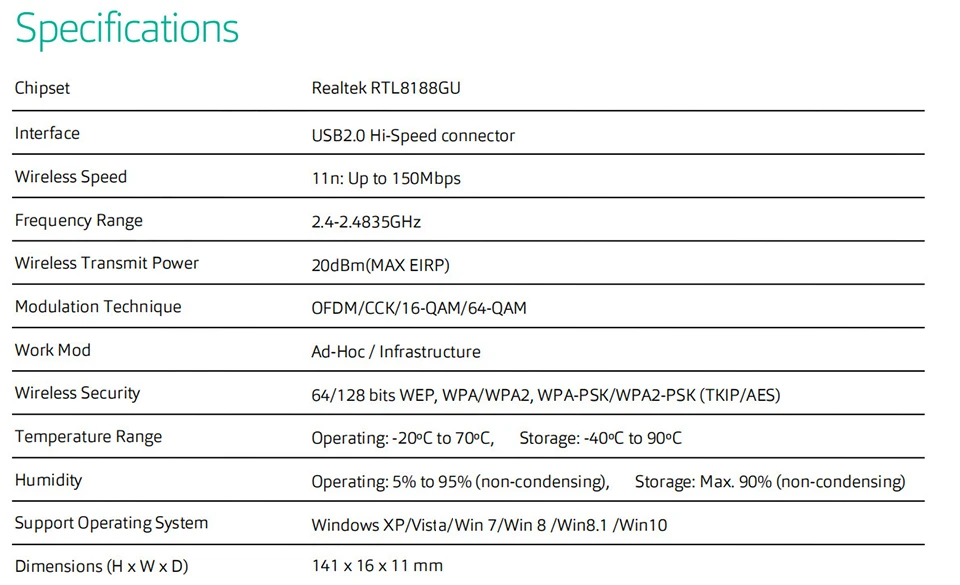Click the Support Operating System label
This screenshot has height=585, width=960.
click(x=111, y=523)
